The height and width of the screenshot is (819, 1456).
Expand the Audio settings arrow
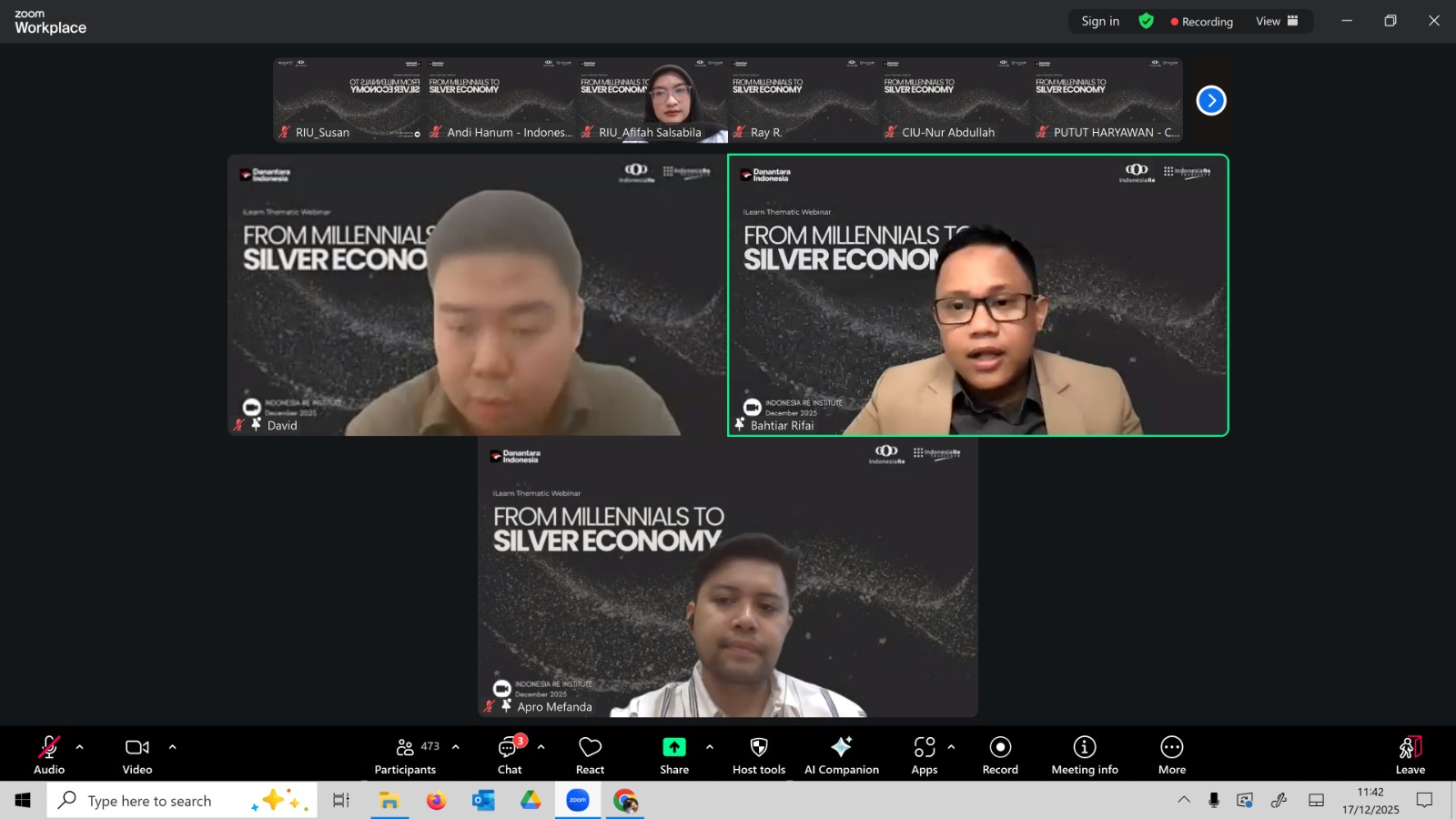(80, 747)
